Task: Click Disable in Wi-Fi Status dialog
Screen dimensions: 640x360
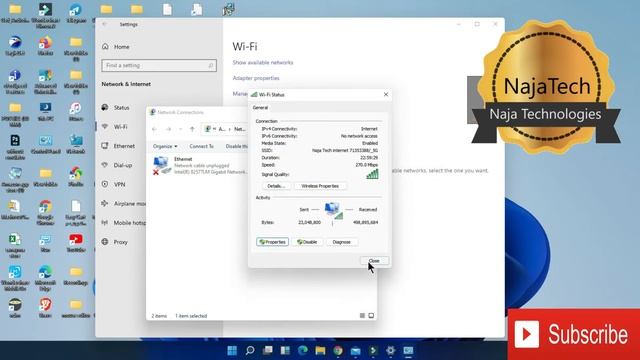Action: pos(307,242)
